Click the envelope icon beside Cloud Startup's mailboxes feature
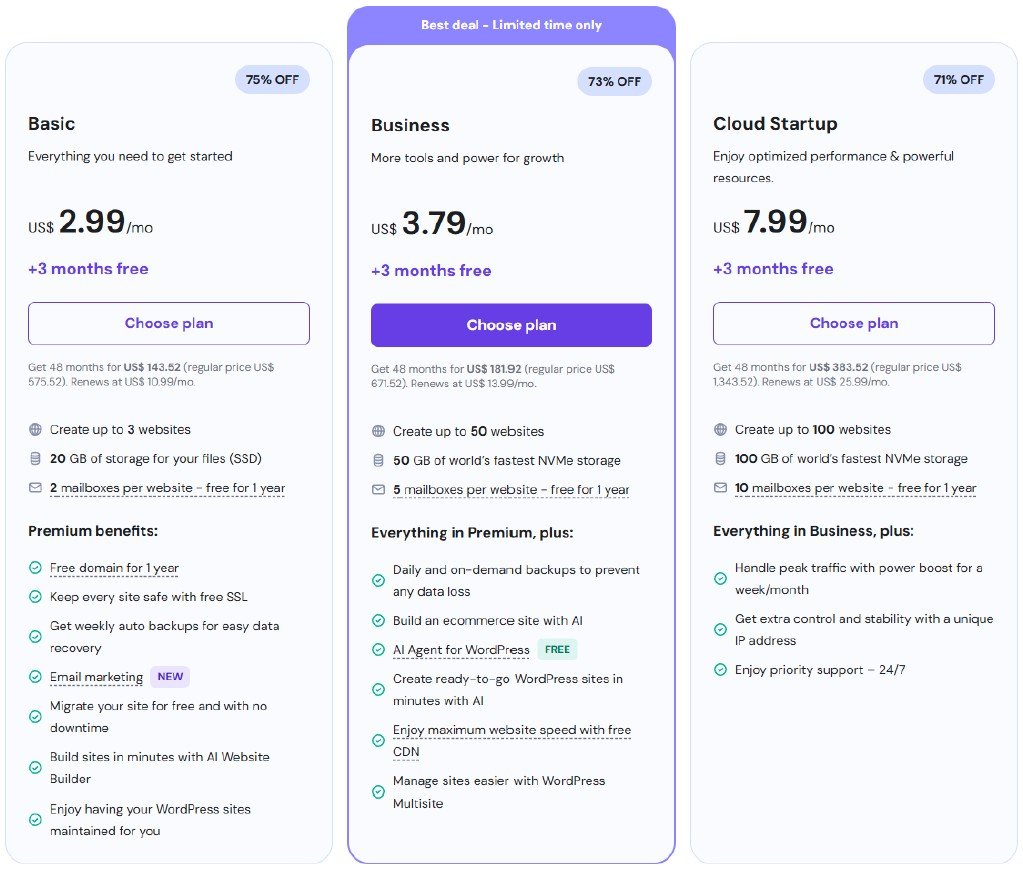1023x869 pixels. [x=720, y=488]
